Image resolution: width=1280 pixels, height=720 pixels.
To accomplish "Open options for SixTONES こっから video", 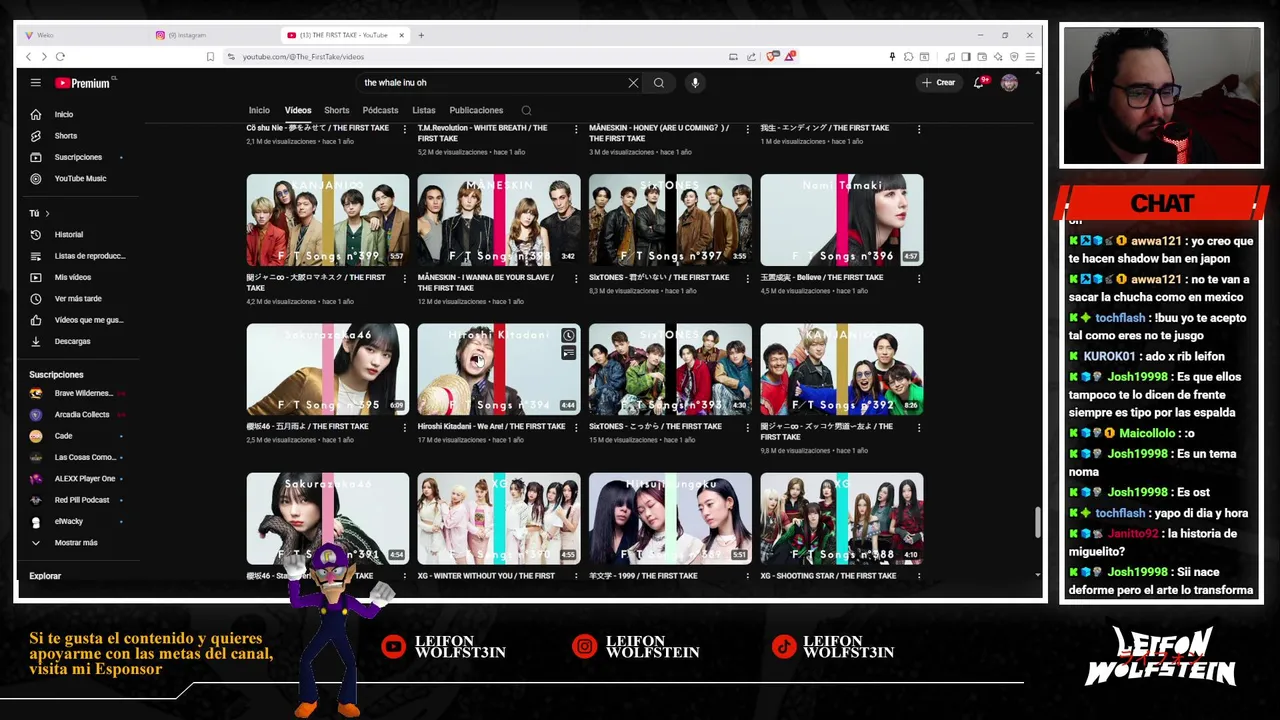I will (x=747, y=427).
